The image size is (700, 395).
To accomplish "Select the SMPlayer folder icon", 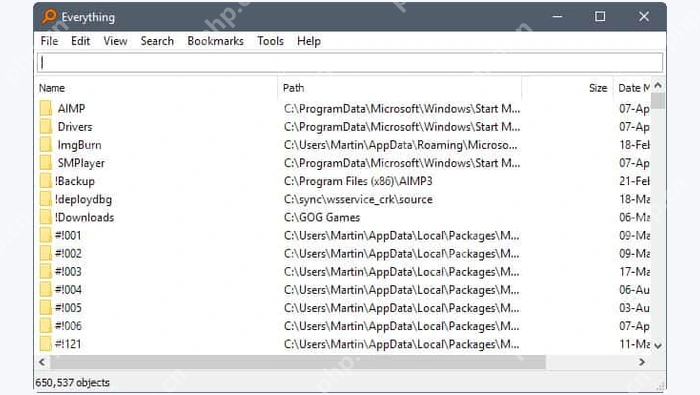I will click(46, 163).
